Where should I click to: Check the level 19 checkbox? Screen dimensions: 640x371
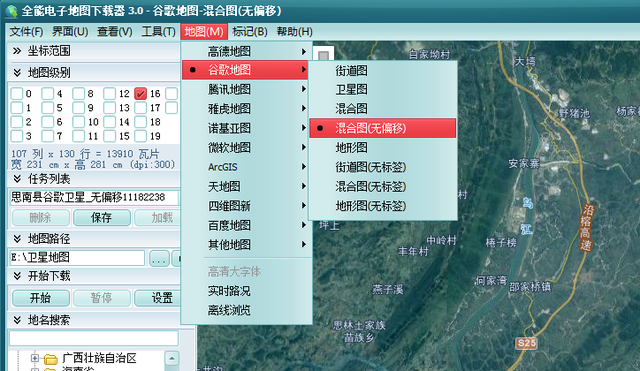(140, 136)
